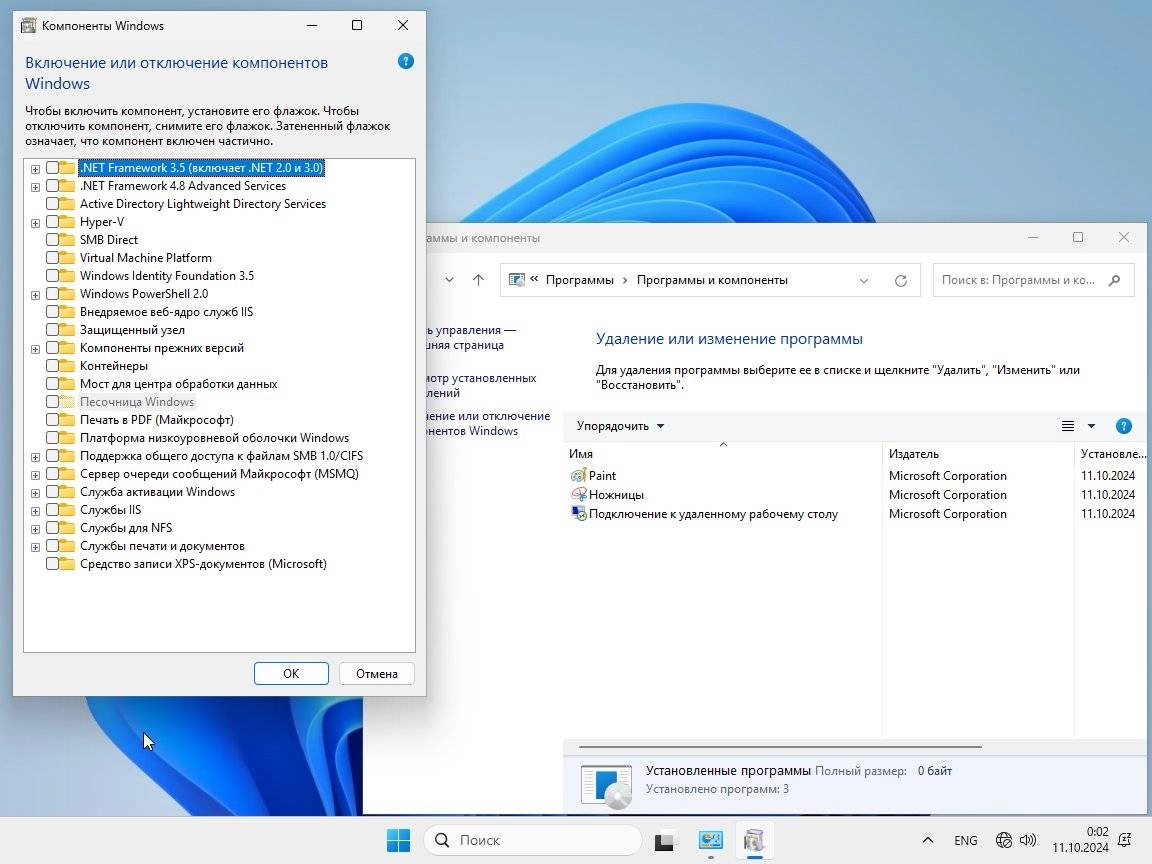Expand the SMB 1.0/CIFS support node

pos(35,457)
